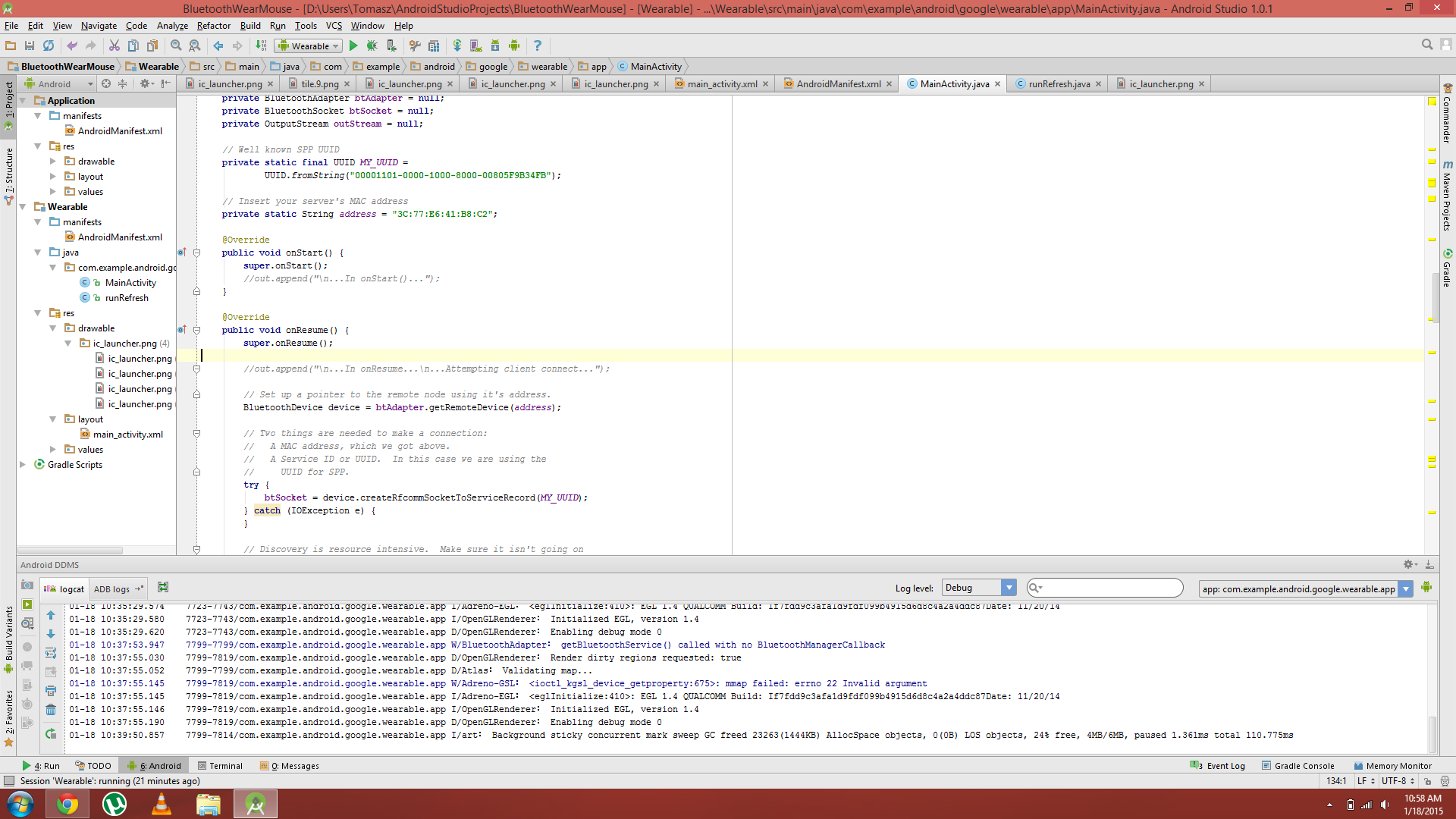Screen dimensions: 1456x819
Task: Open the Refactor menu
Action: pos(213,26)
